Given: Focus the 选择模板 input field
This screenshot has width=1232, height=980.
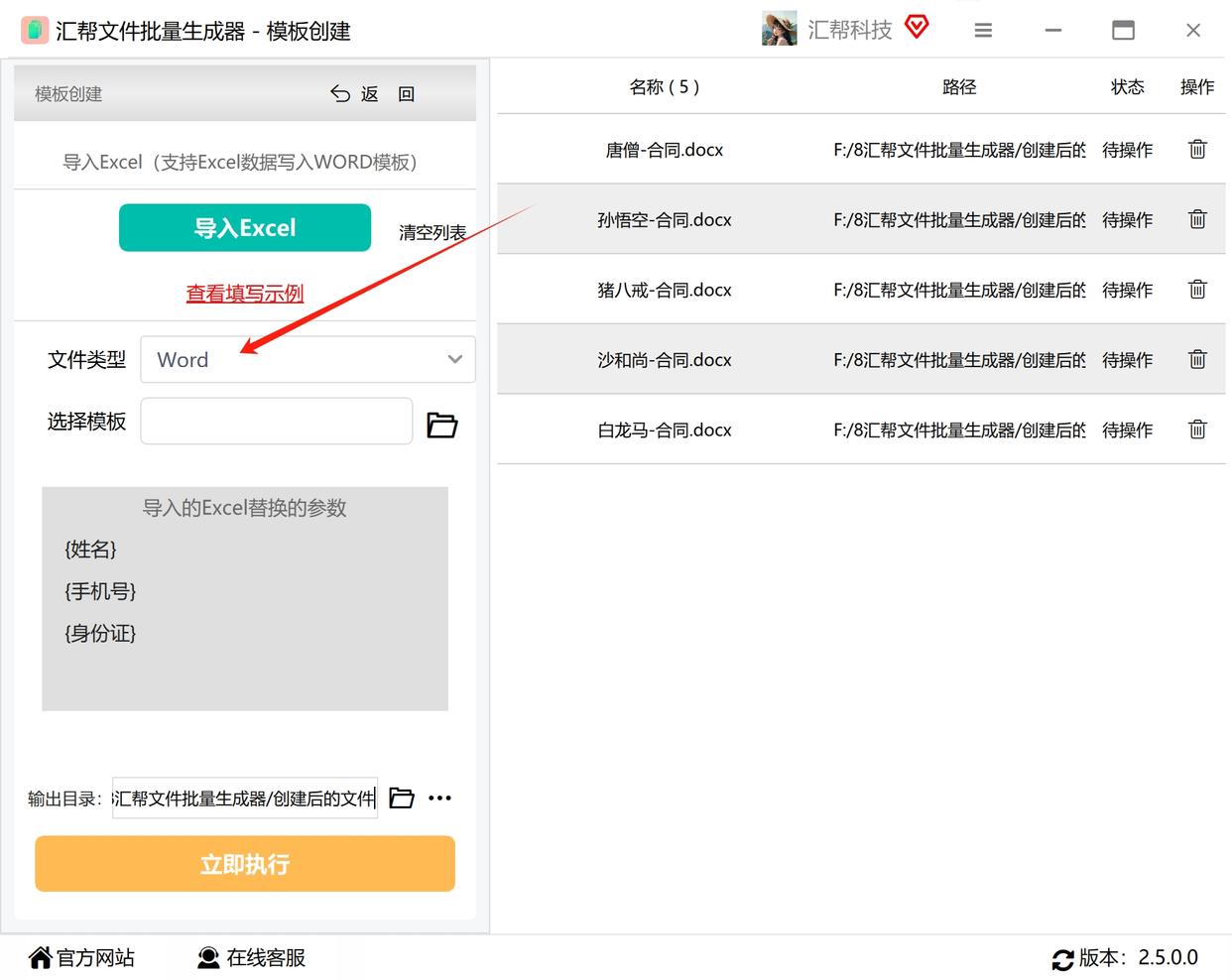Looking at the screenshot, I should coord(277,421).
